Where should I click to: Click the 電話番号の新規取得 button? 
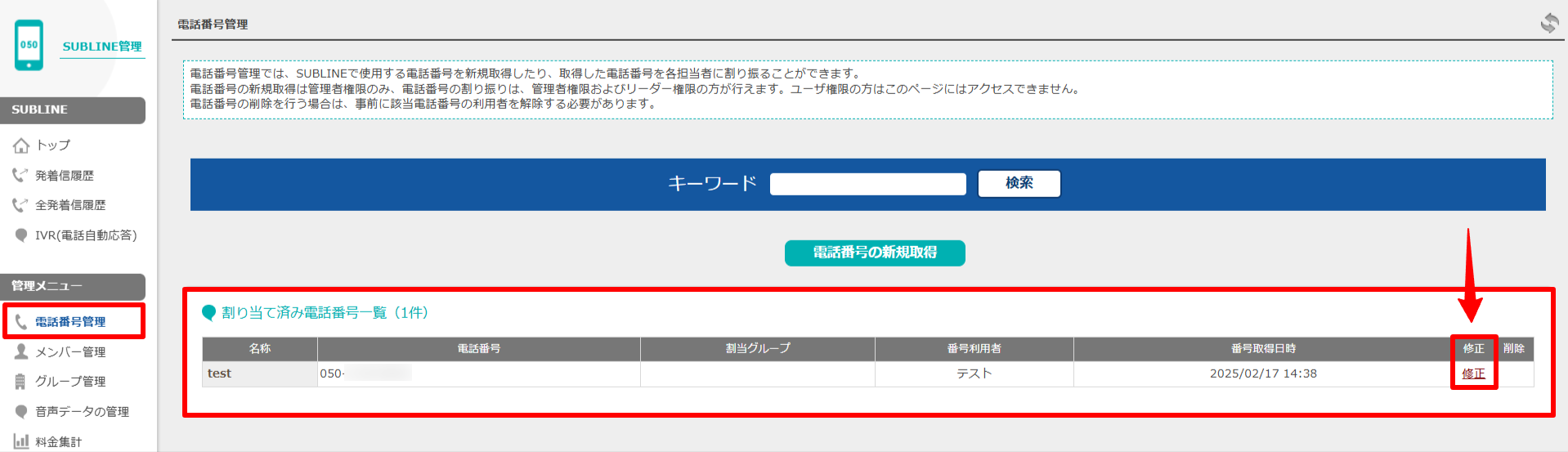(875, 253)
